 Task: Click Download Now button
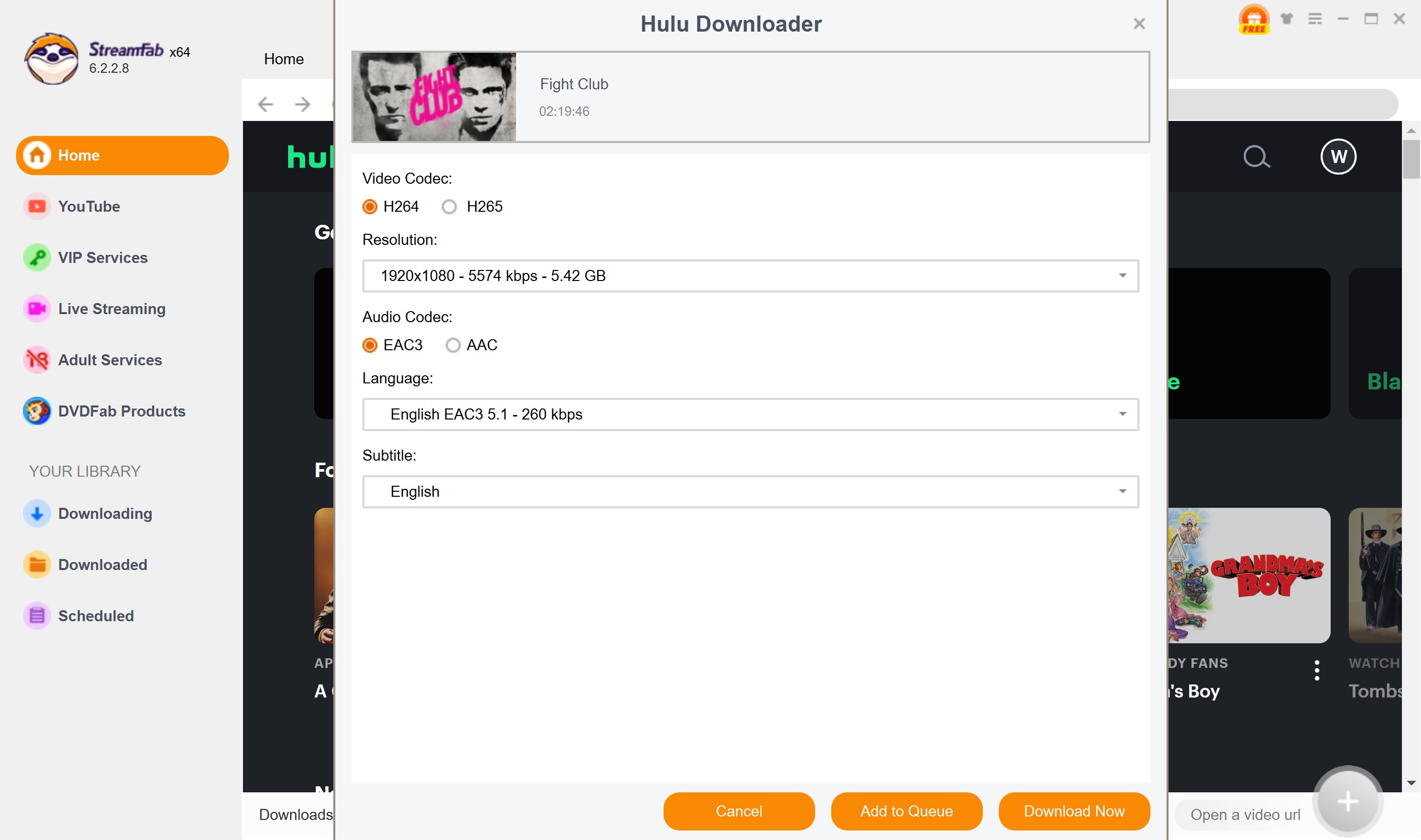pos(1074,811)
